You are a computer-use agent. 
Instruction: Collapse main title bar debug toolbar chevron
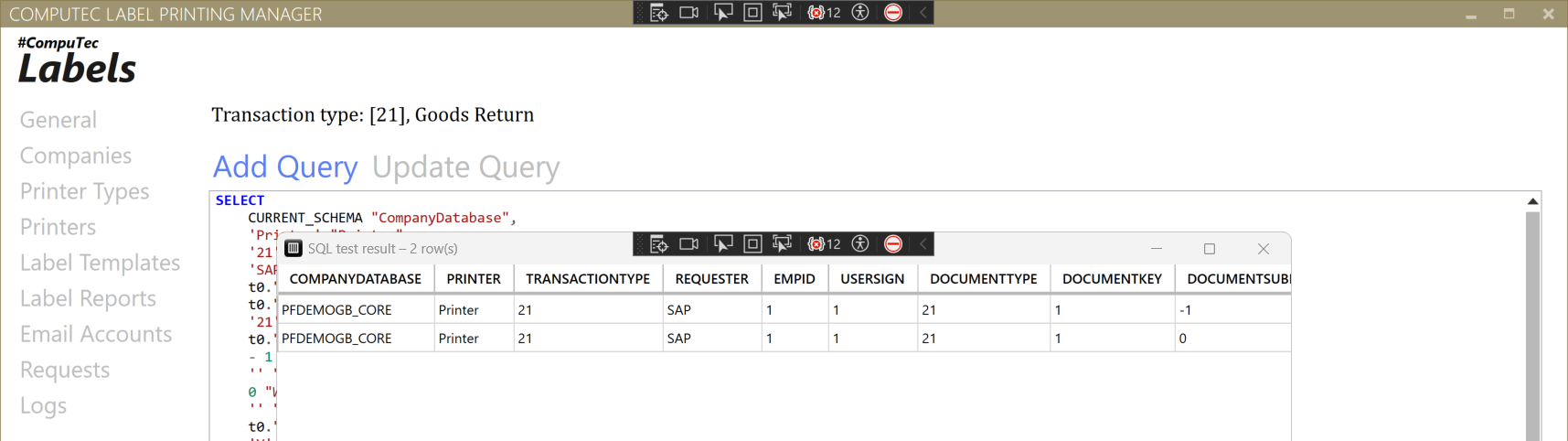tap(923, 13)
